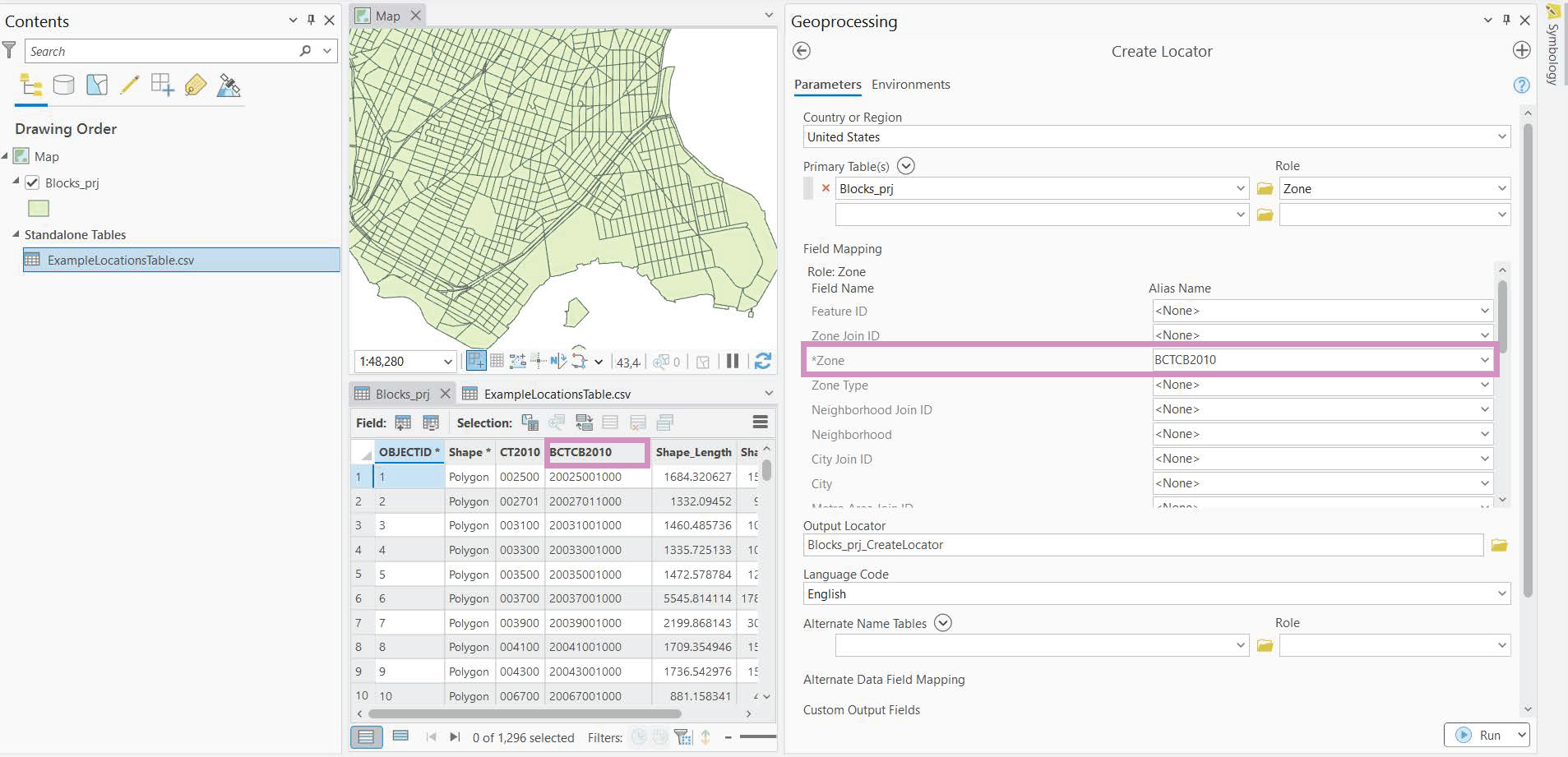Click the Geoprocessing back arrow button
1568x757 pixels.
point(802,51)
